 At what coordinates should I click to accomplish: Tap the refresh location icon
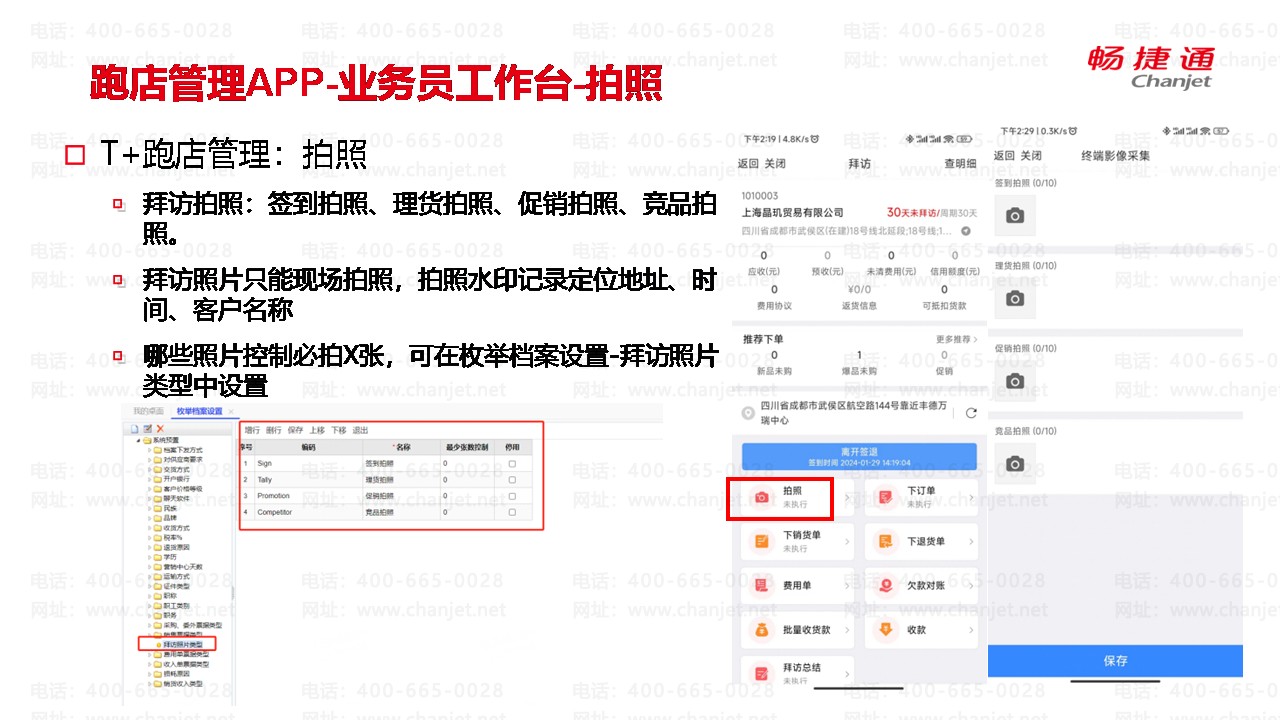(x=970, y=413)
